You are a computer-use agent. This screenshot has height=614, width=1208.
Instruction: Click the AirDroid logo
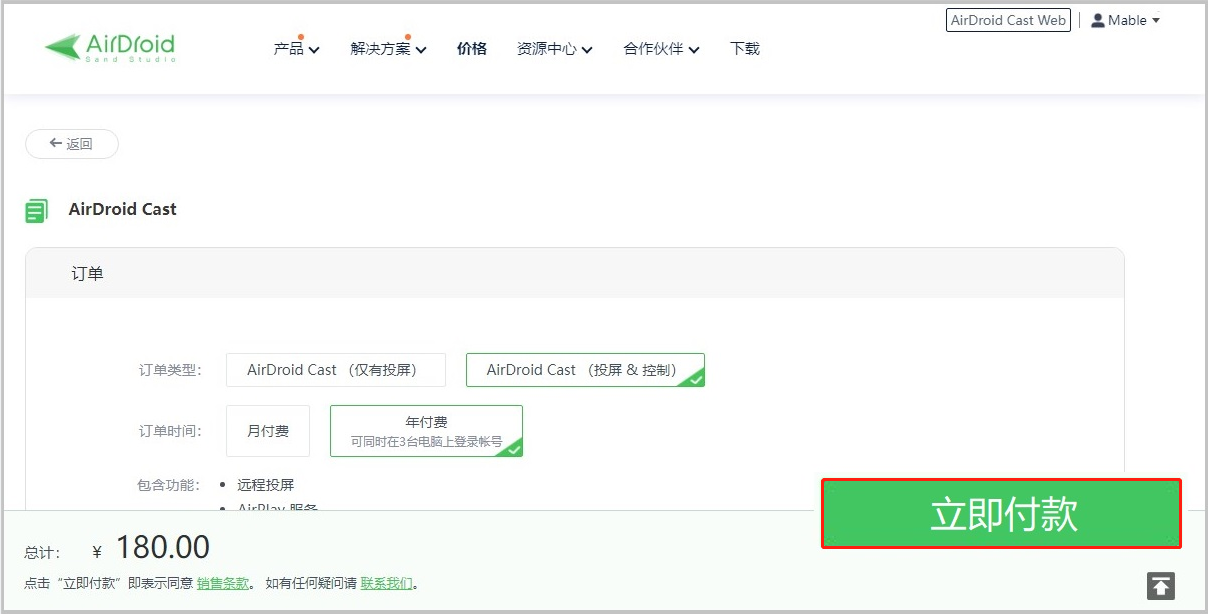point(110,47)
